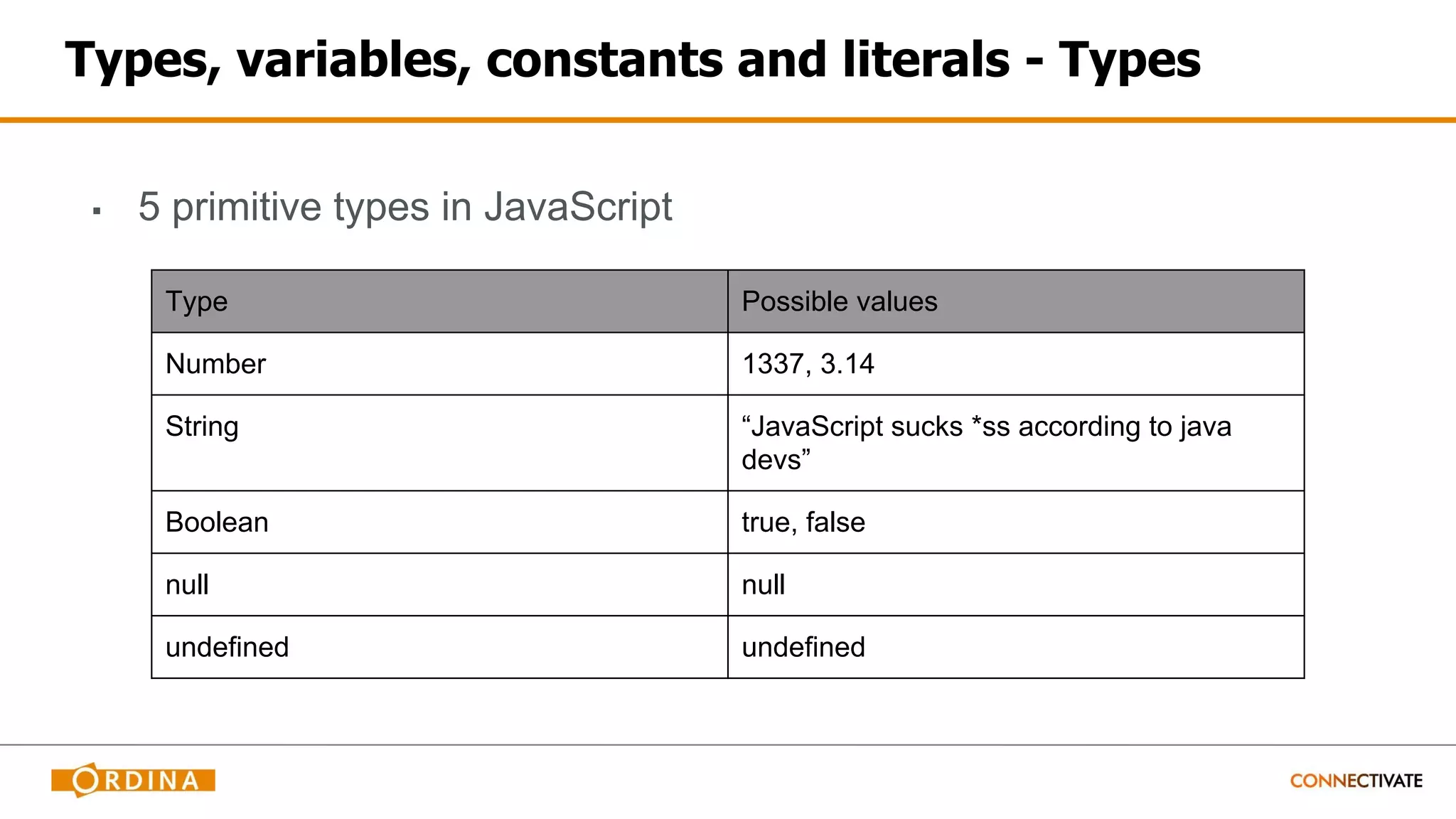Click the word 'true' in Boolean row
Viewport: 1456px width, 819px height.
point(766,523)
